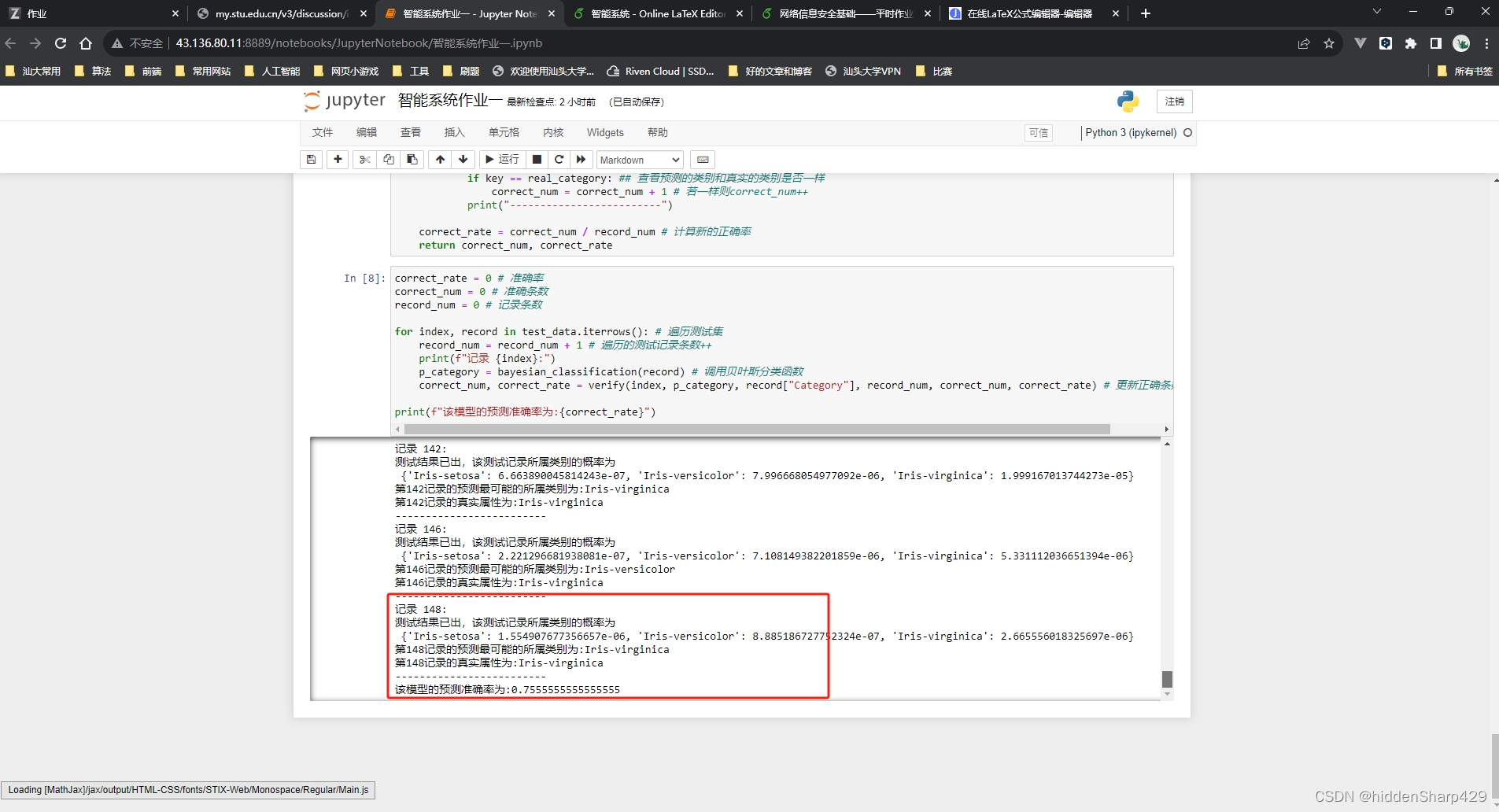
Task: Open the 所有书签 folder
Action: pos(1464,71)
